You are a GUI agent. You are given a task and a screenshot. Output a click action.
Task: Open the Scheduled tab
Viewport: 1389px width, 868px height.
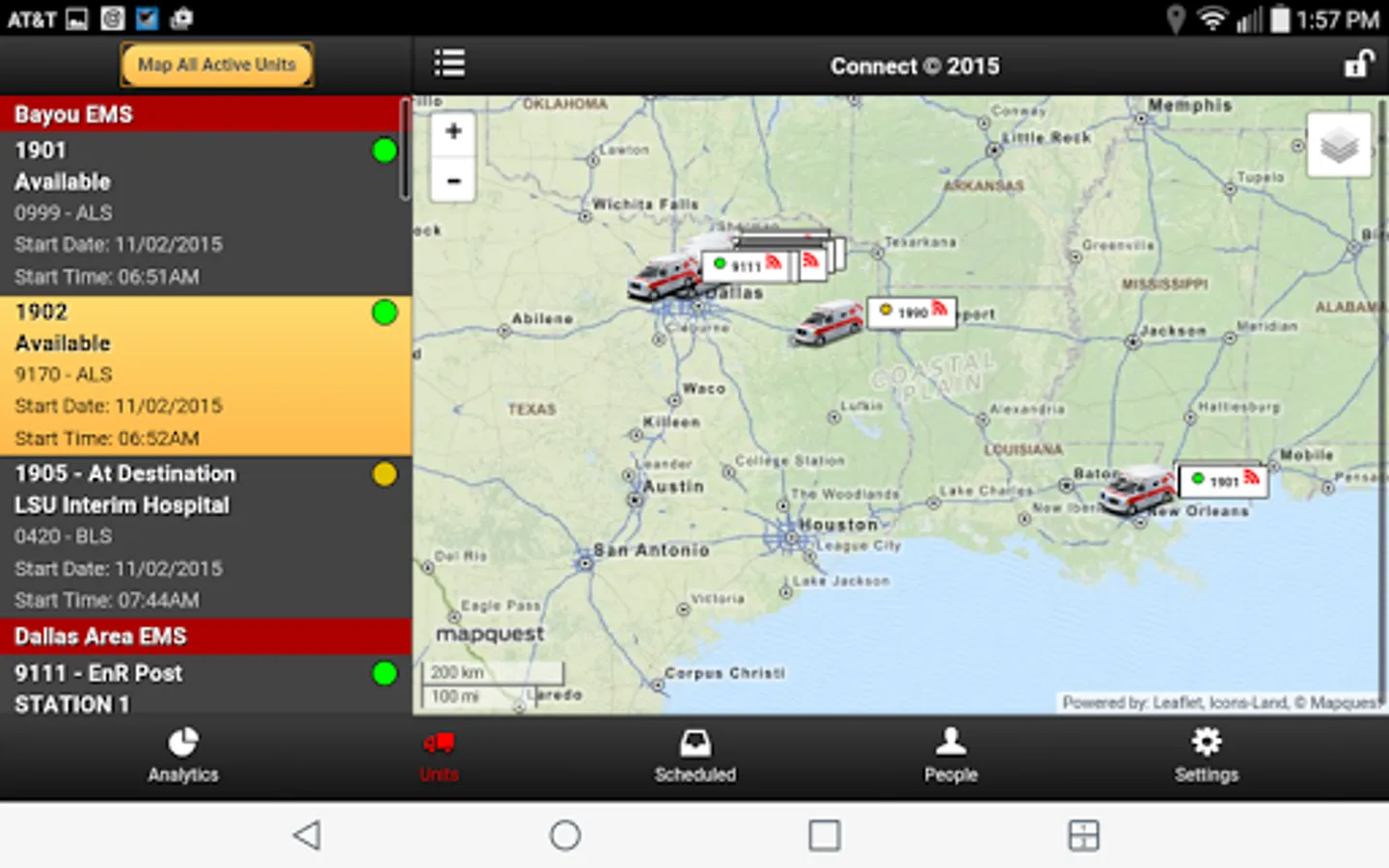click(694, 756)
